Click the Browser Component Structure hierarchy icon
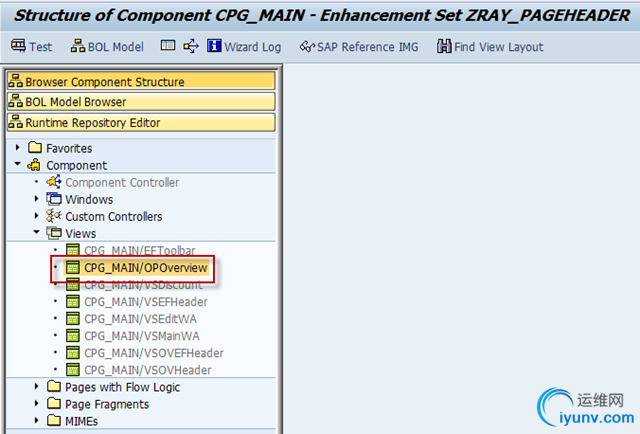This screenshot has height=434, width=640. click(16, 80)
